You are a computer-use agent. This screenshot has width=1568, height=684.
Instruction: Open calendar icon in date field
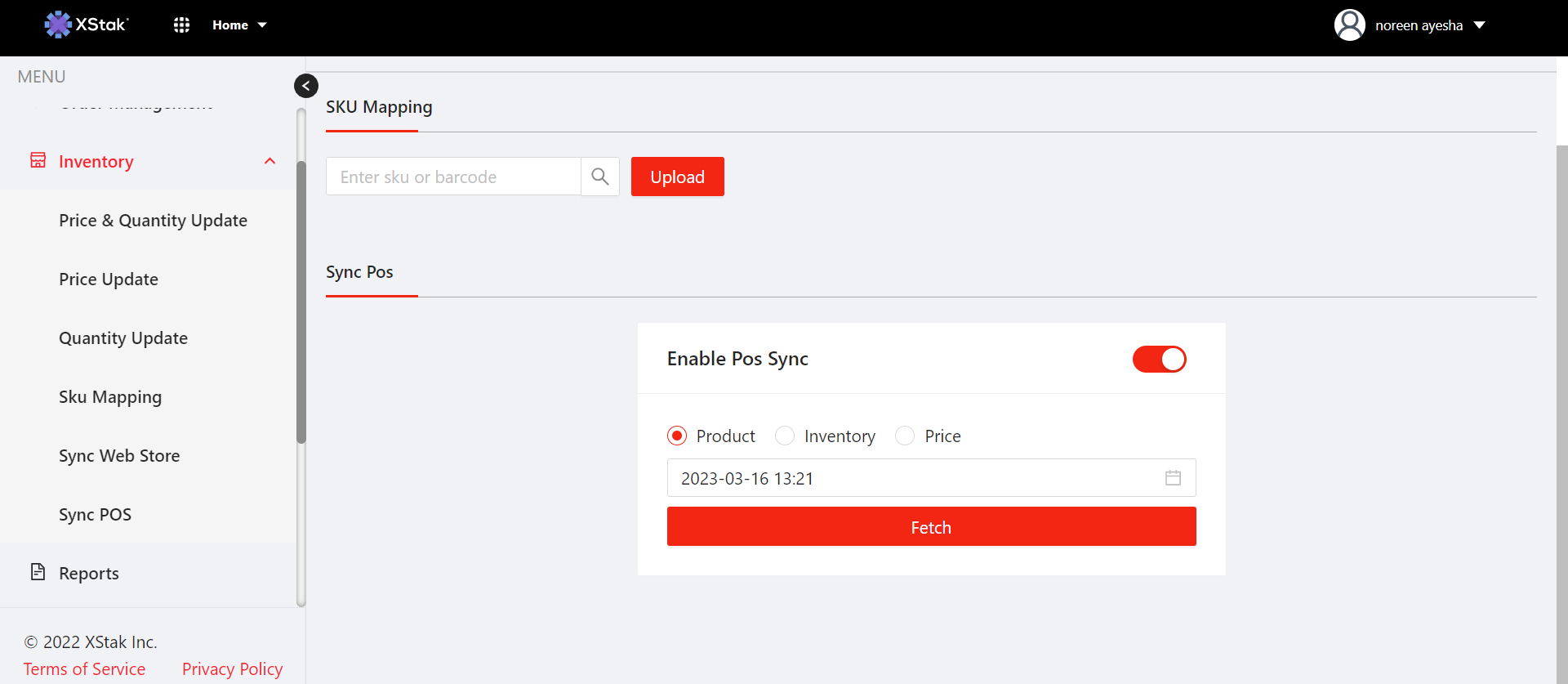click(x=1173, y=478)
